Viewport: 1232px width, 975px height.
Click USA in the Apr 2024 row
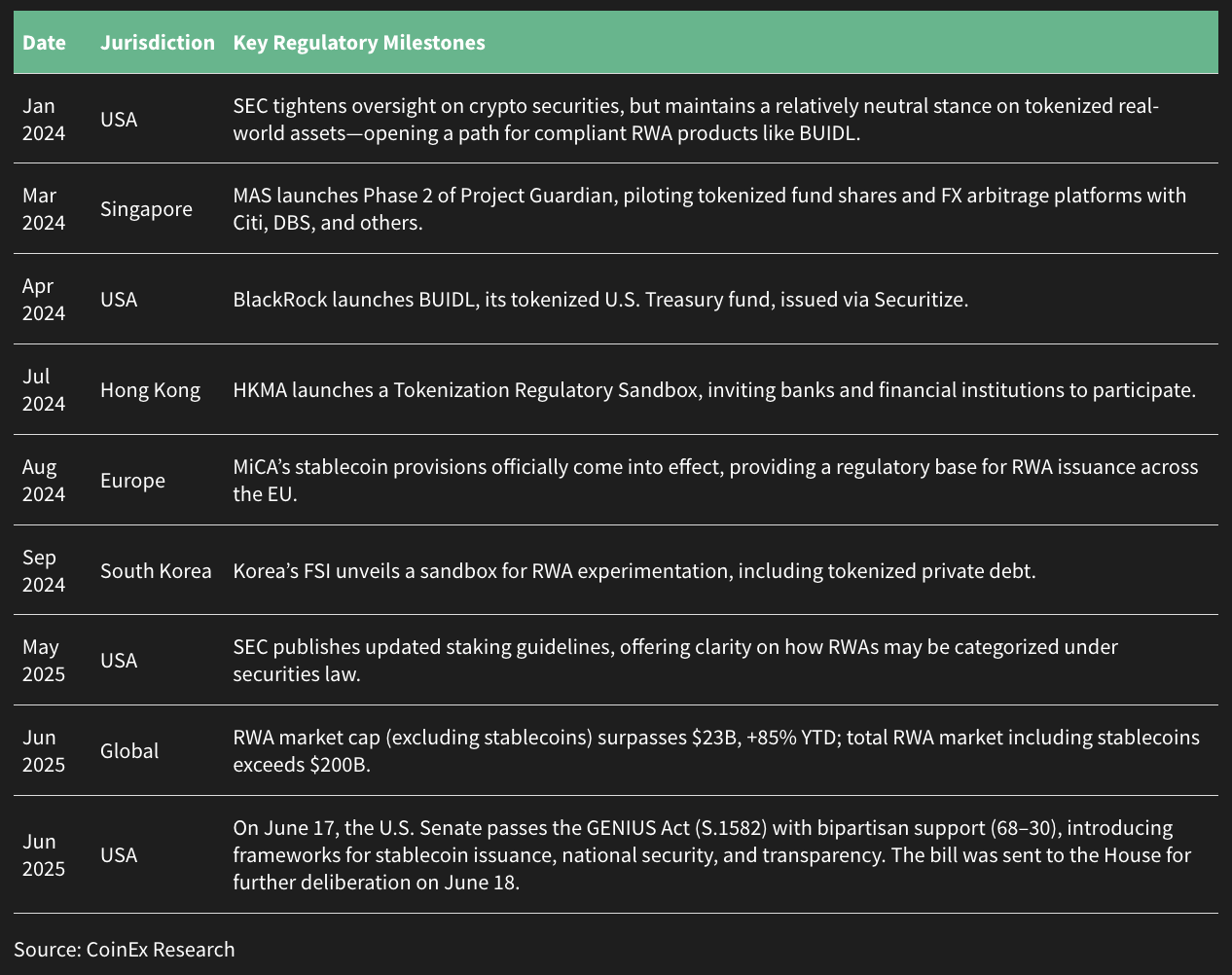119,300
